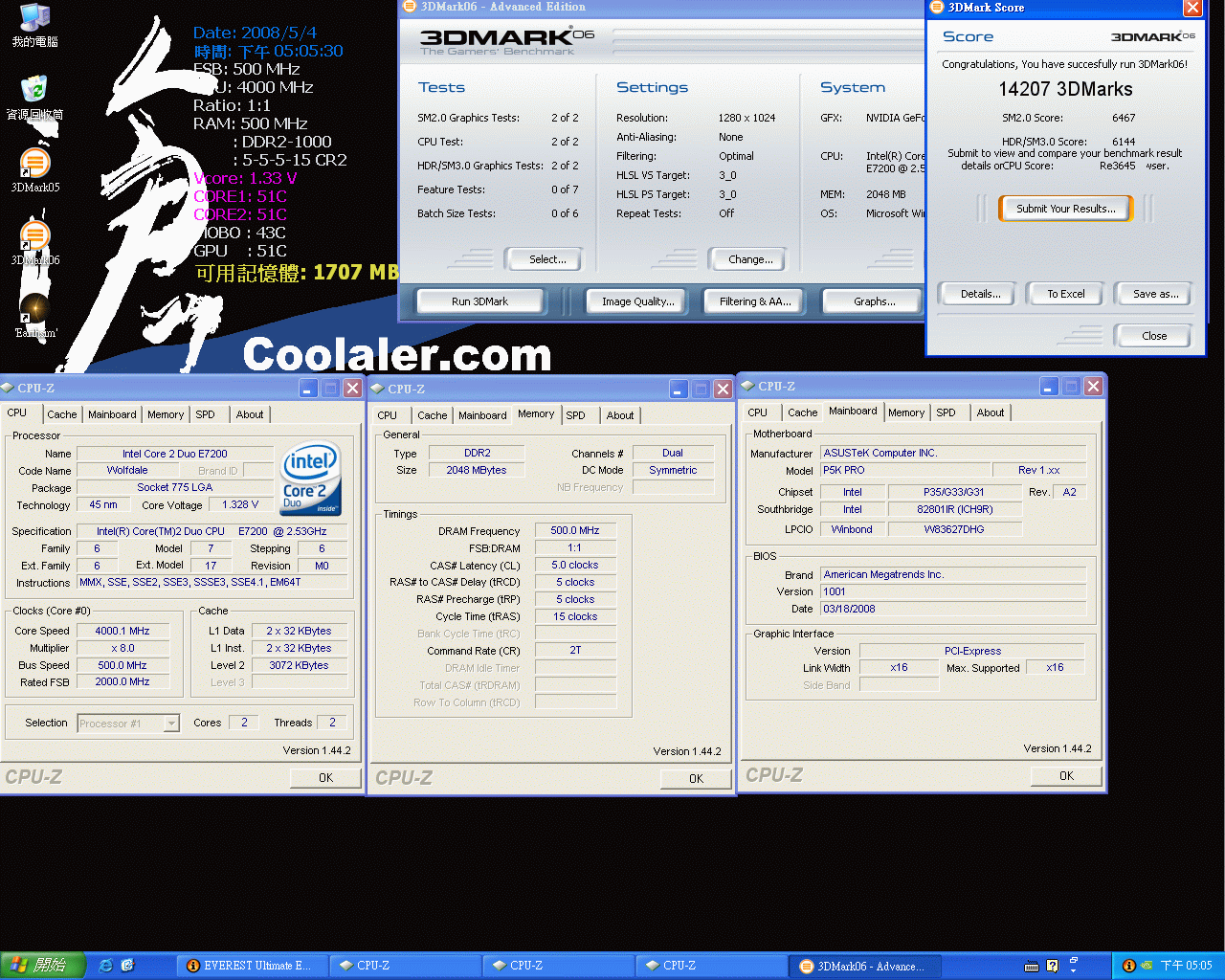Viewport: 1225px width, 980px height.
Task: Click the title icon of the CPU-Z processor window
Action: tap(8, 388)
